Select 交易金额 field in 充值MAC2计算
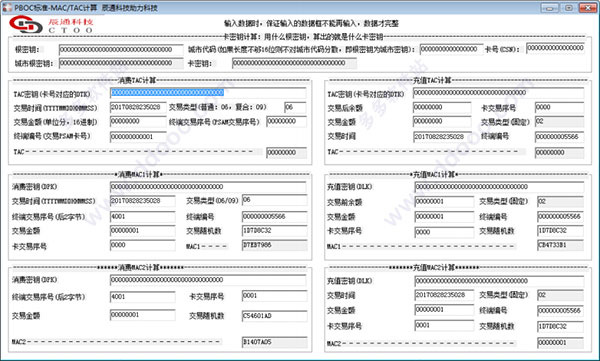 pyautogui.click(x=444, y=310)
